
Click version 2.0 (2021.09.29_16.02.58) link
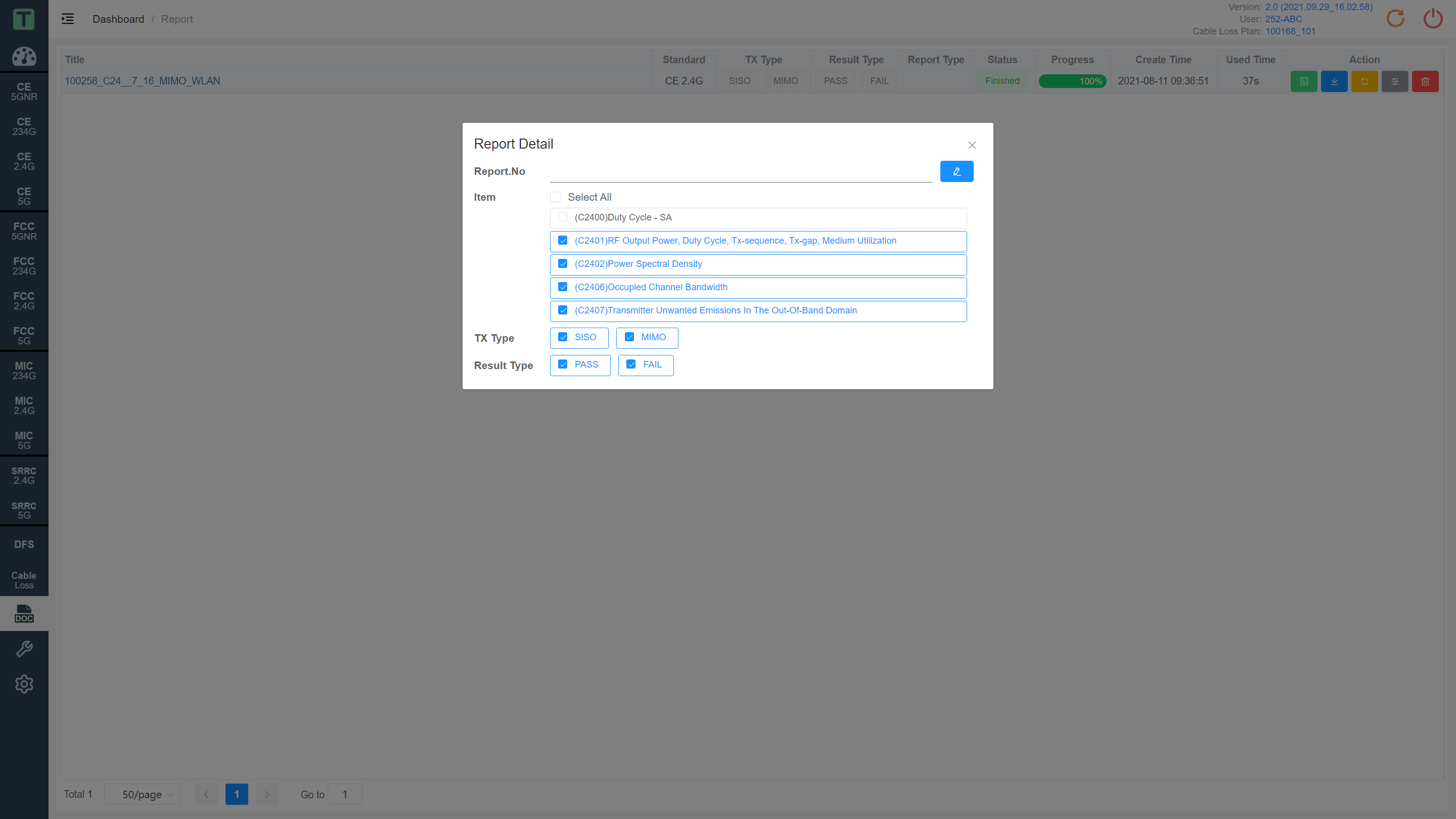coord(1318,7)
